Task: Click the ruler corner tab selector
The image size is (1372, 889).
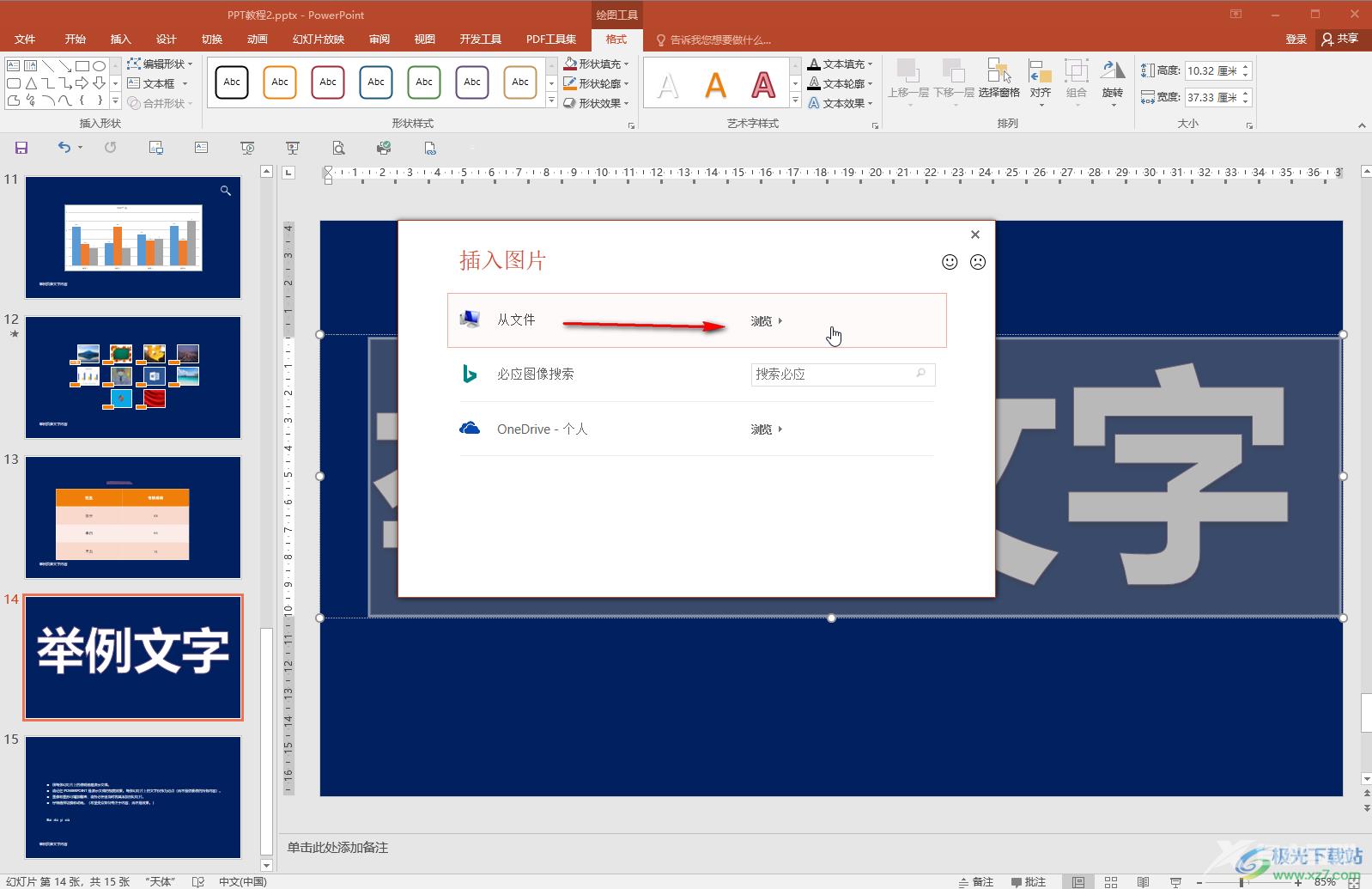Action: (288, 172)
